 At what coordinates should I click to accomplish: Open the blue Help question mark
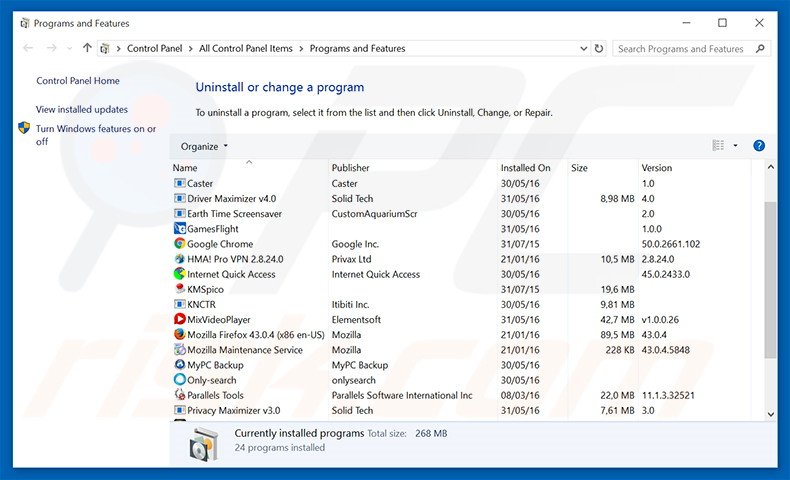[759, 146]
